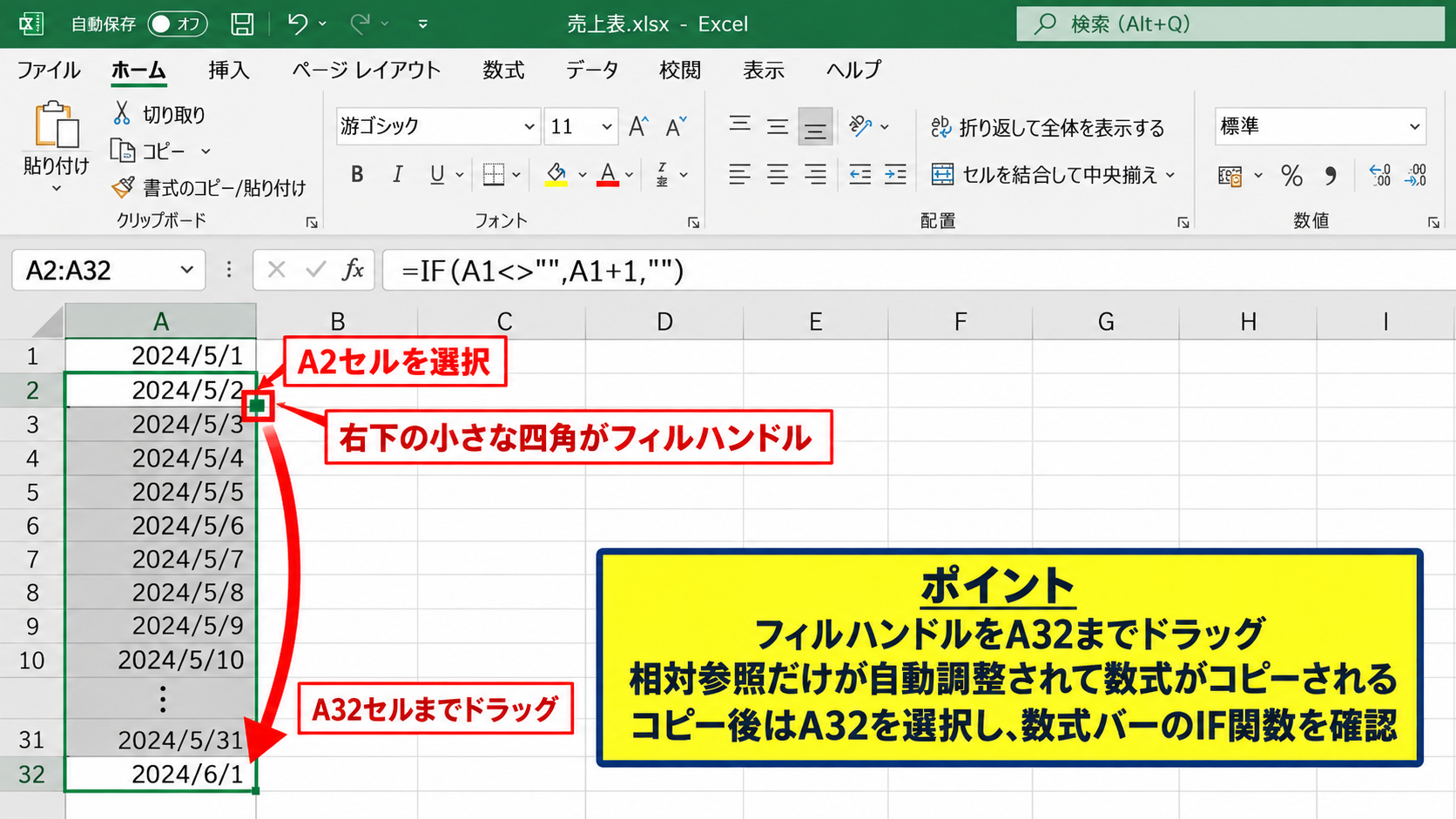Select column A header
Image resolution: width=1456 pixels, height=819 pixels.
click(160, 321)
